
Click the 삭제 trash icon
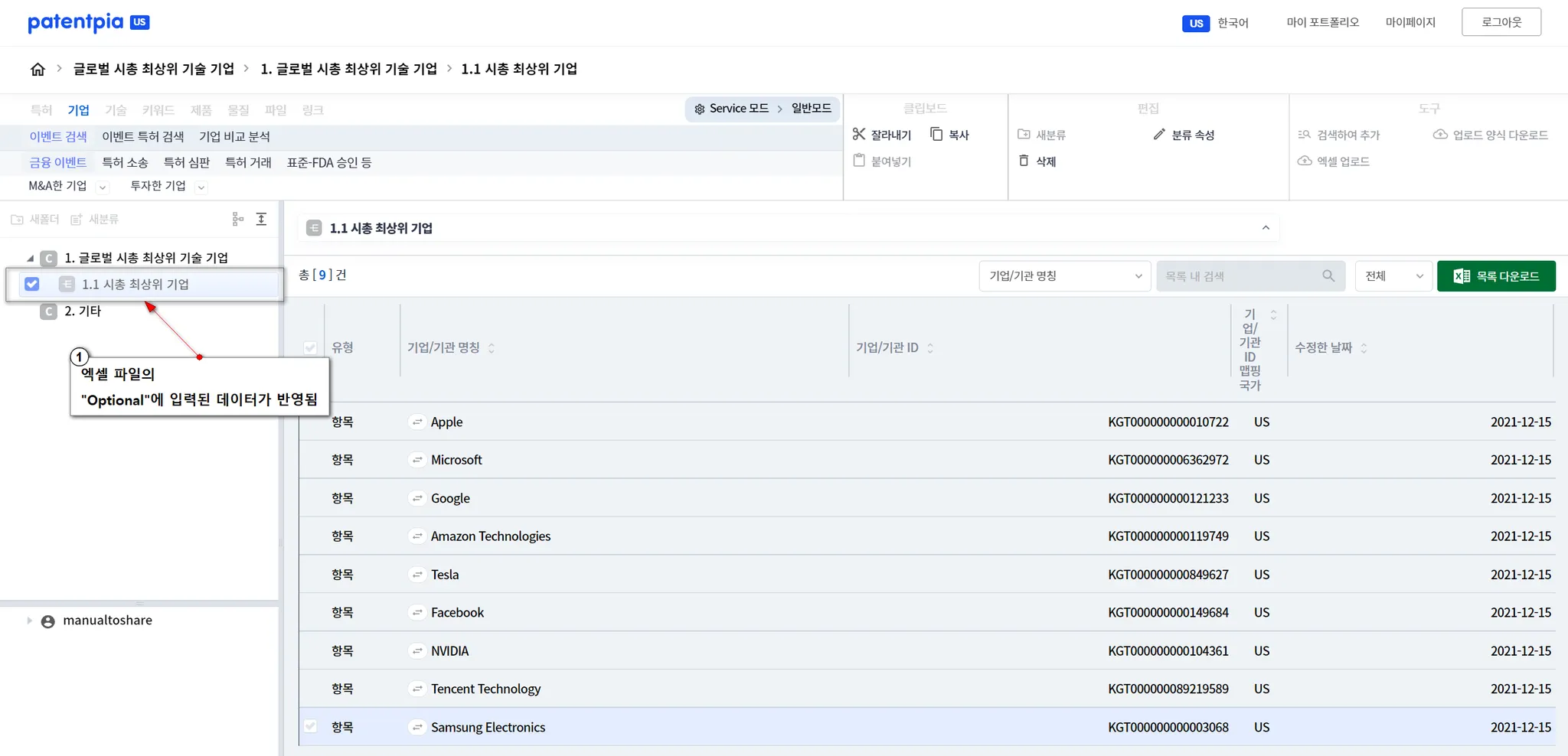coord(1024,161)
